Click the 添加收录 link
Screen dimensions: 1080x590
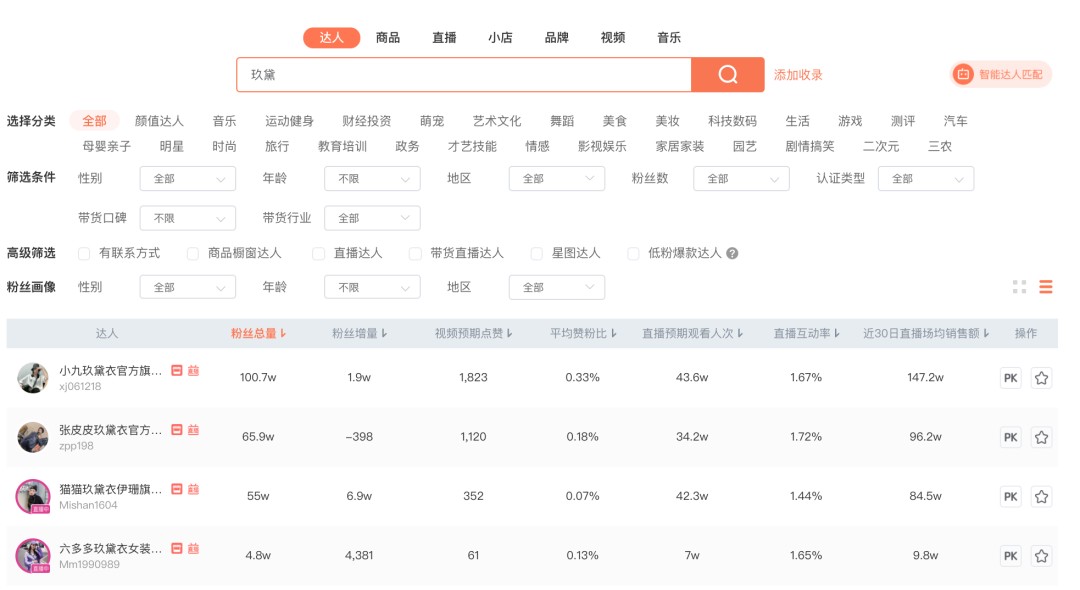point(798,75)
